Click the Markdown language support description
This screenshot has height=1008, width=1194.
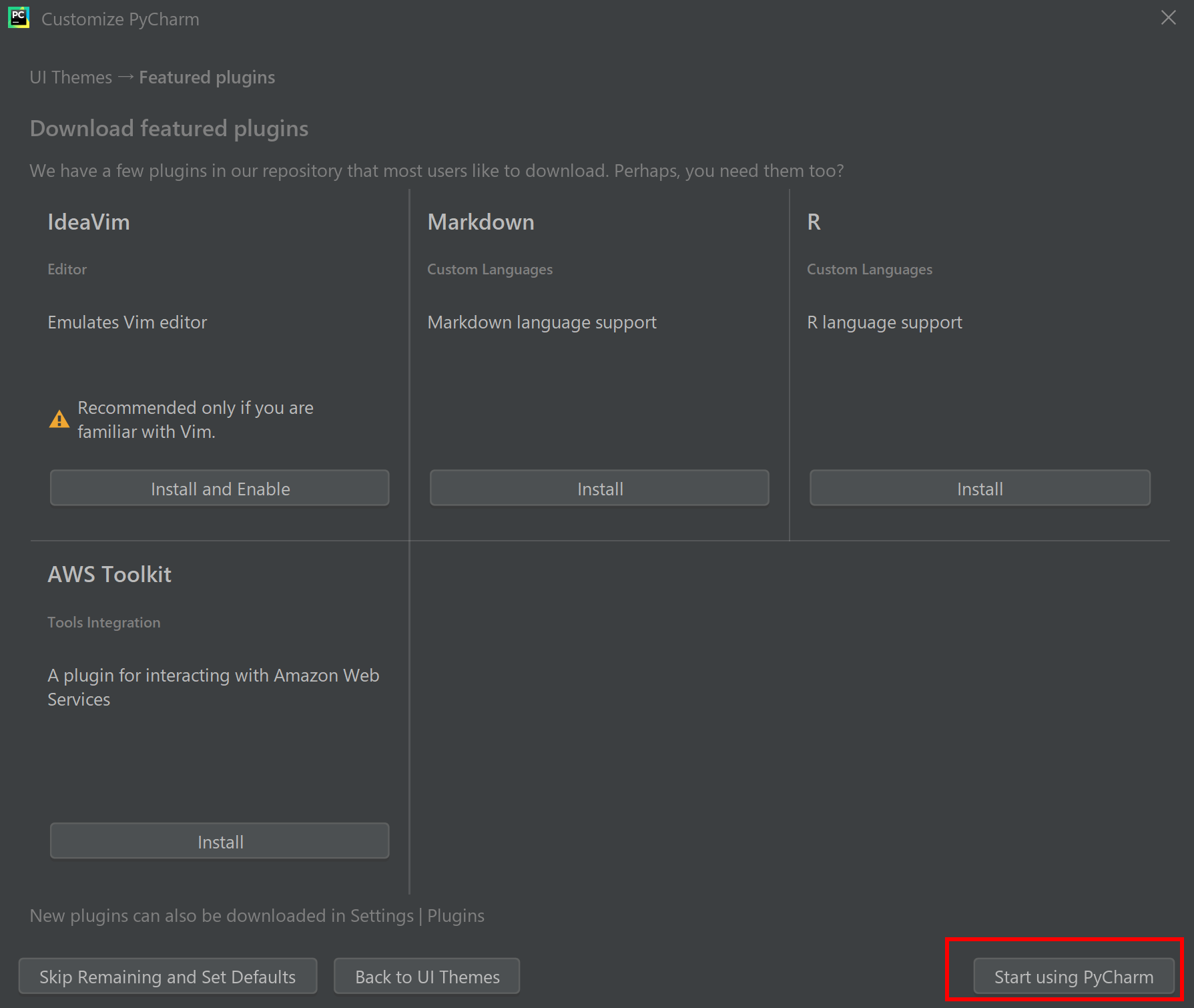(x=542, y=322)
